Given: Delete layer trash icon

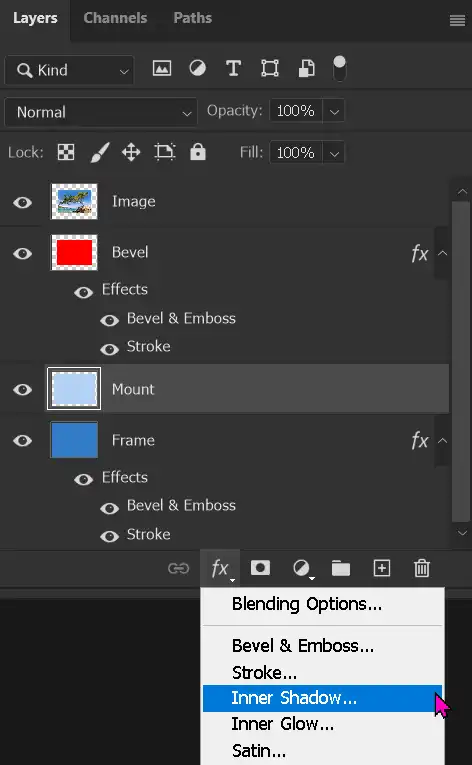Looking at the screenshot, I should 422,568.
